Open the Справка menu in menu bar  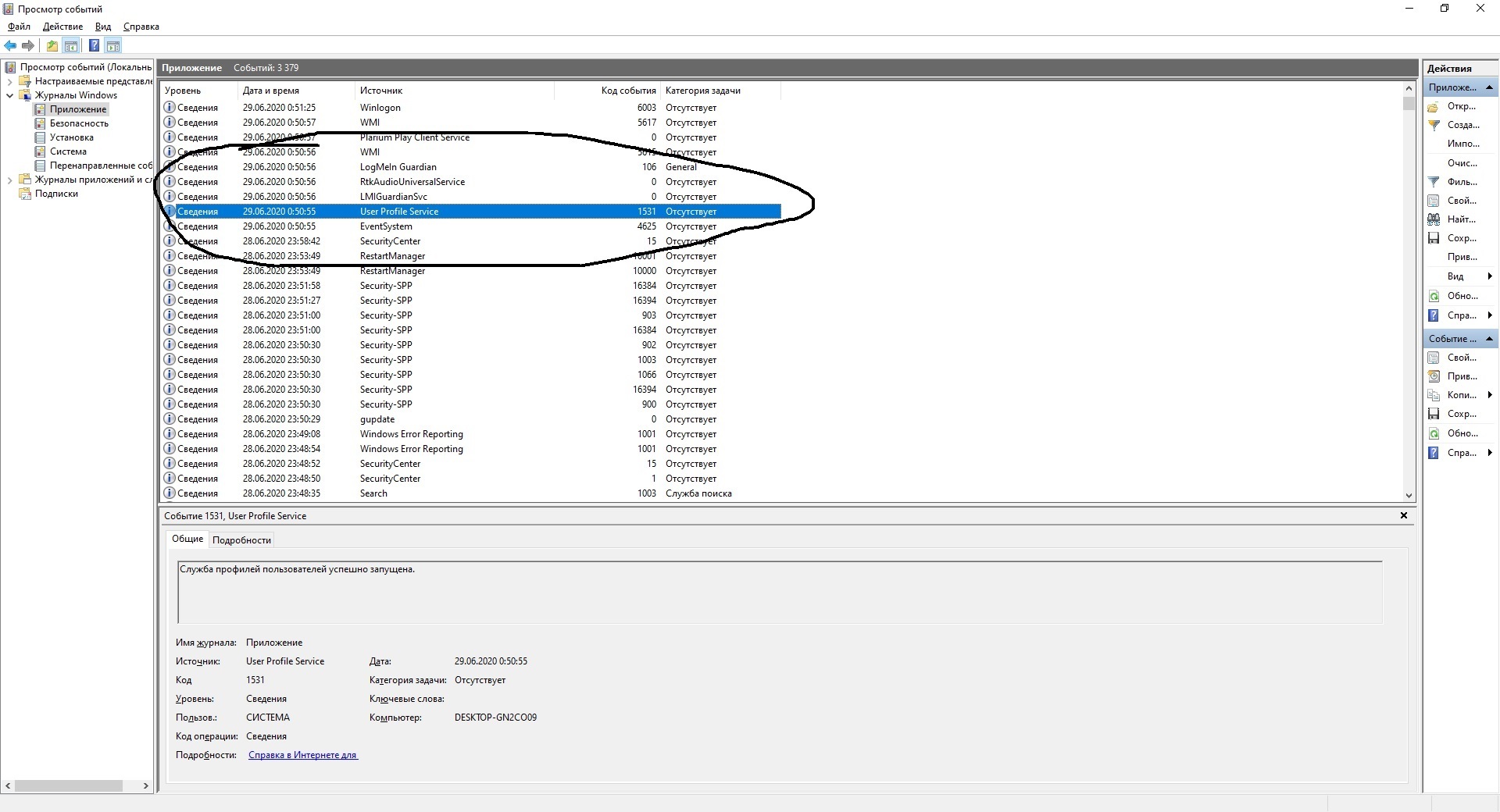click(141, 27)
